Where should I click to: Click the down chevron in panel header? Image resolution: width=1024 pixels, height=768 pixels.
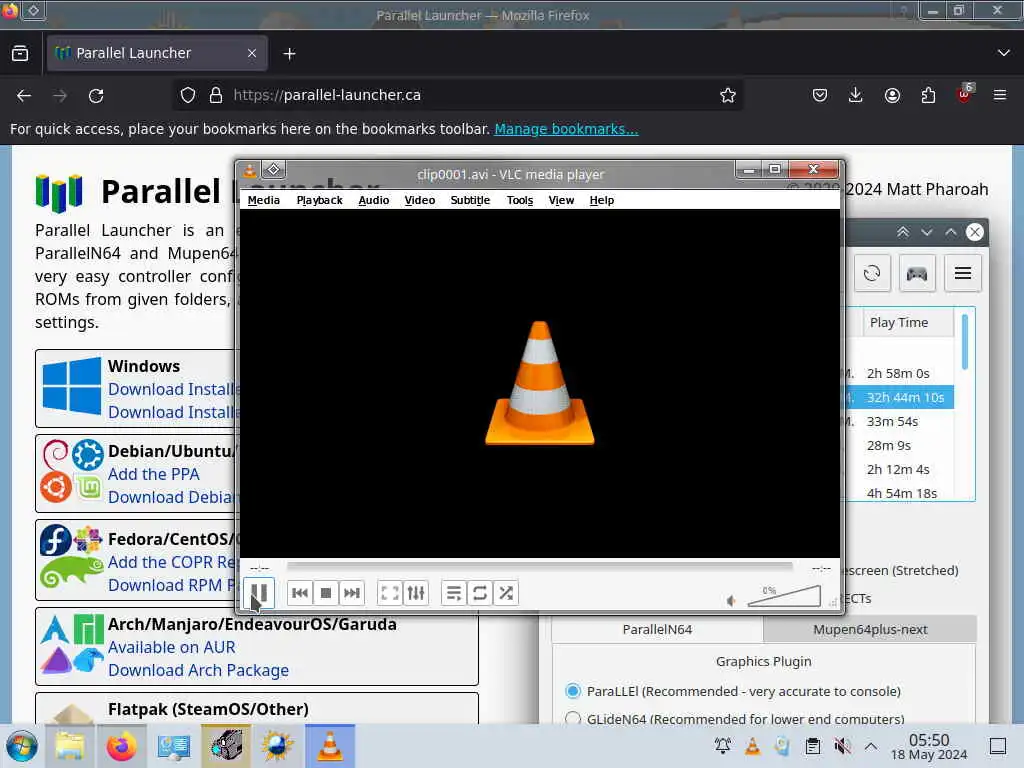(927, 232)
